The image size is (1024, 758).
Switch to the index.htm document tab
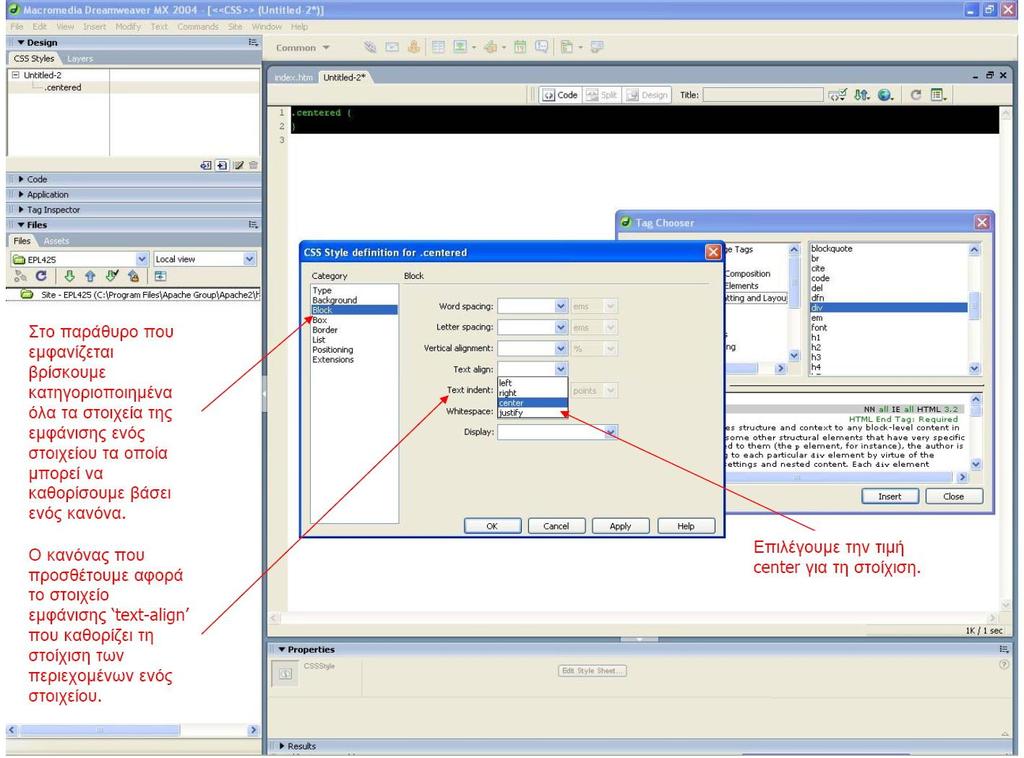click(x=293, y=77)
